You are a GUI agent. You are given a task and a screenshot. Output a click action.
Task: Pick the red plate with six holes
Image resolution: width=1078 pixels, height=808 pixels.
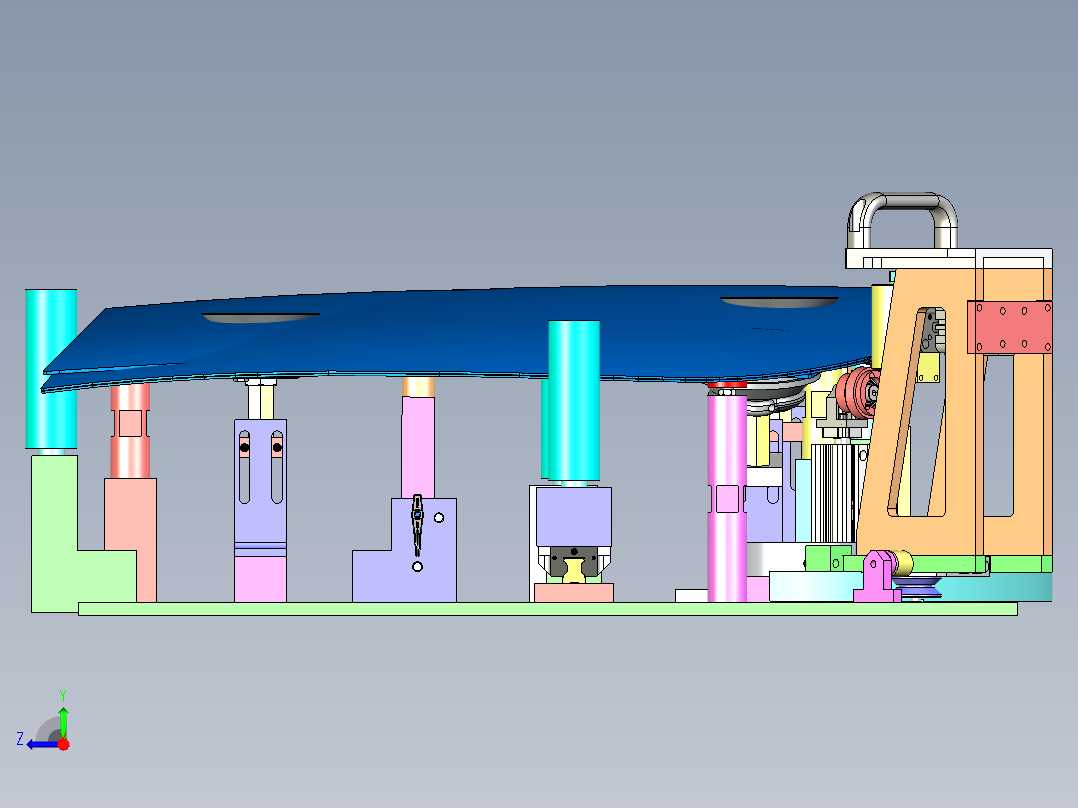(x=1009, y=327)
